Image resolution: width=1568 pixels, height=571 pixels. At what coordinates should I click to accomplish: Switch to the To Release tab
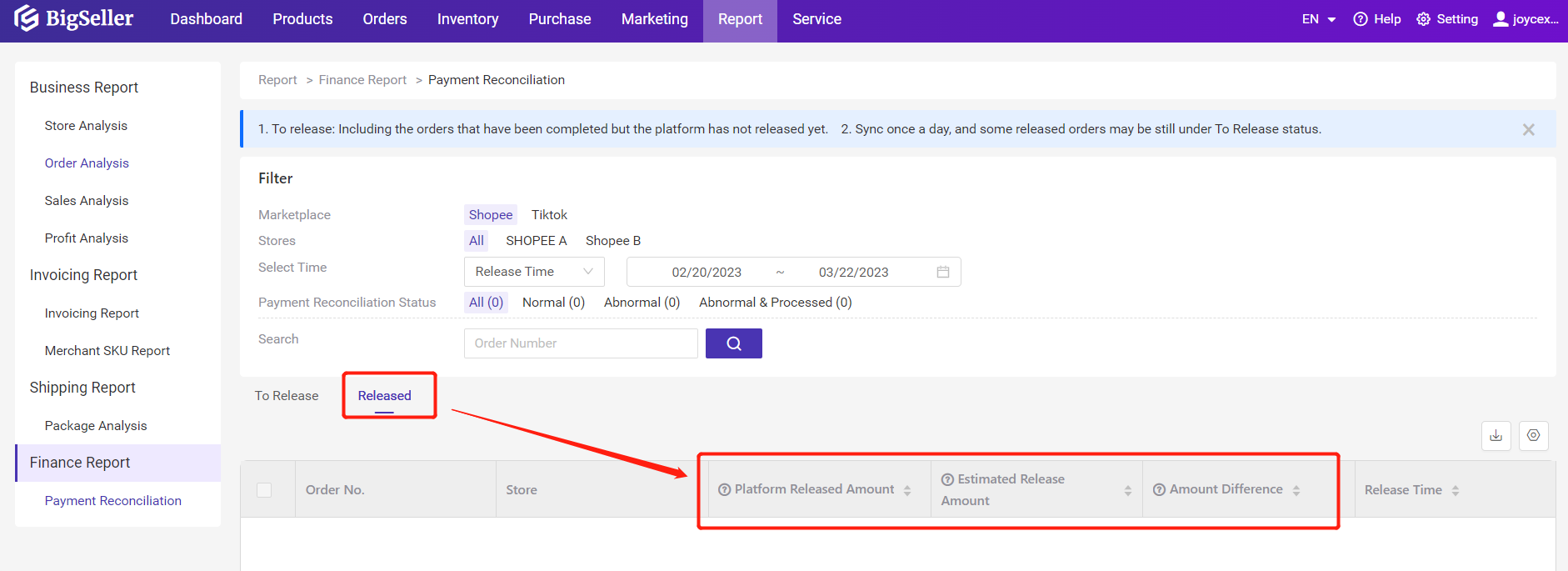(x=287, y=396)
